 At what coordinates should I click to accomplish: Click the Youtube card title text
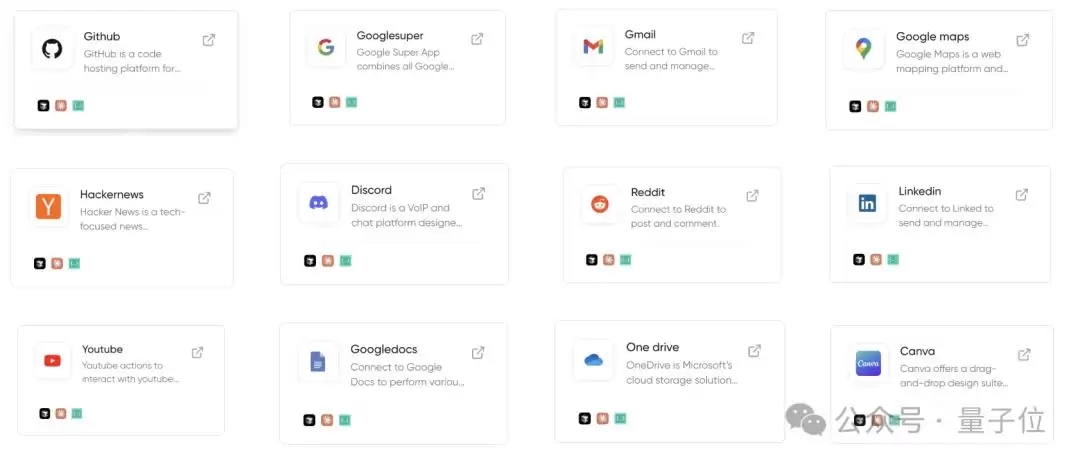tap(102, 349)
